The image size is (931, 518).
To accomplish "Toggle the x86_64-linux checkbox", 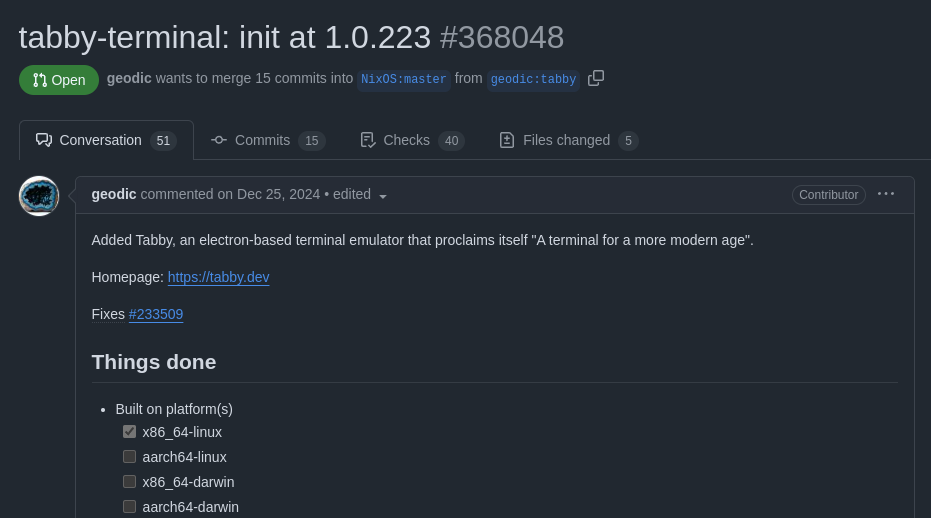I will 129,432.
